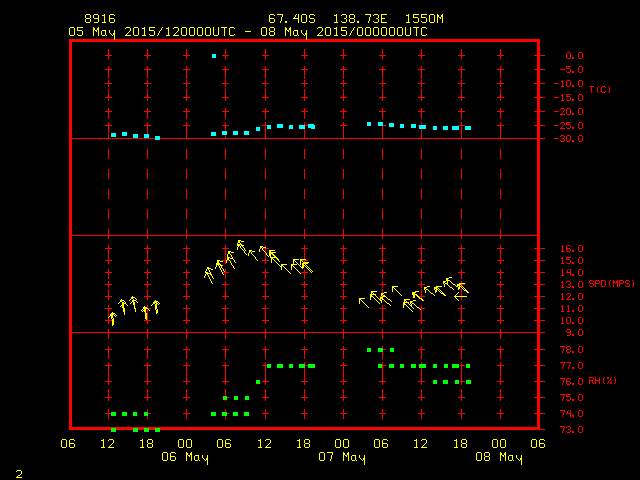
Task: Click the number 2 in bottom-left corner
Action: 18,471
